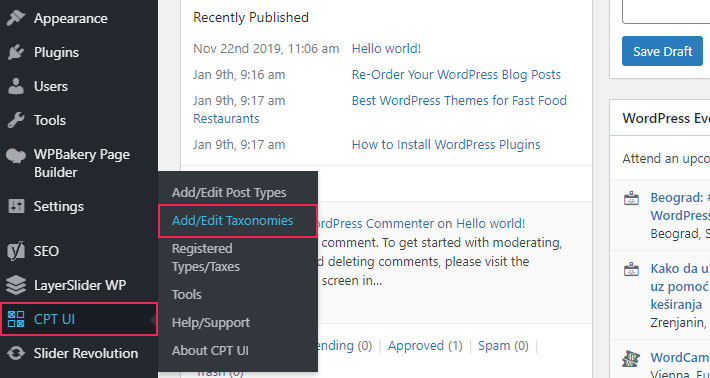
Task: Click the Tools wrench icon
Action: 16,120
